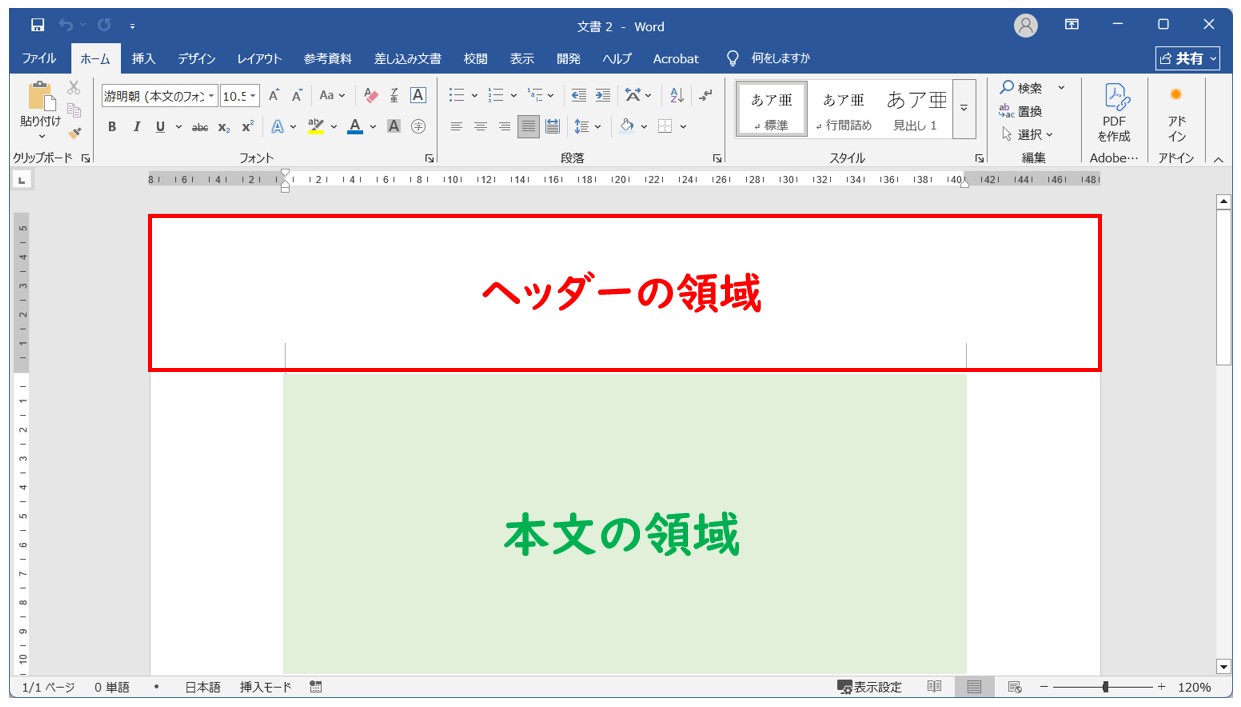The height and width of the screenshot is (707, 1241).
Task: Open Change Case (Aa) dropdown
Action: pos(332,96)
